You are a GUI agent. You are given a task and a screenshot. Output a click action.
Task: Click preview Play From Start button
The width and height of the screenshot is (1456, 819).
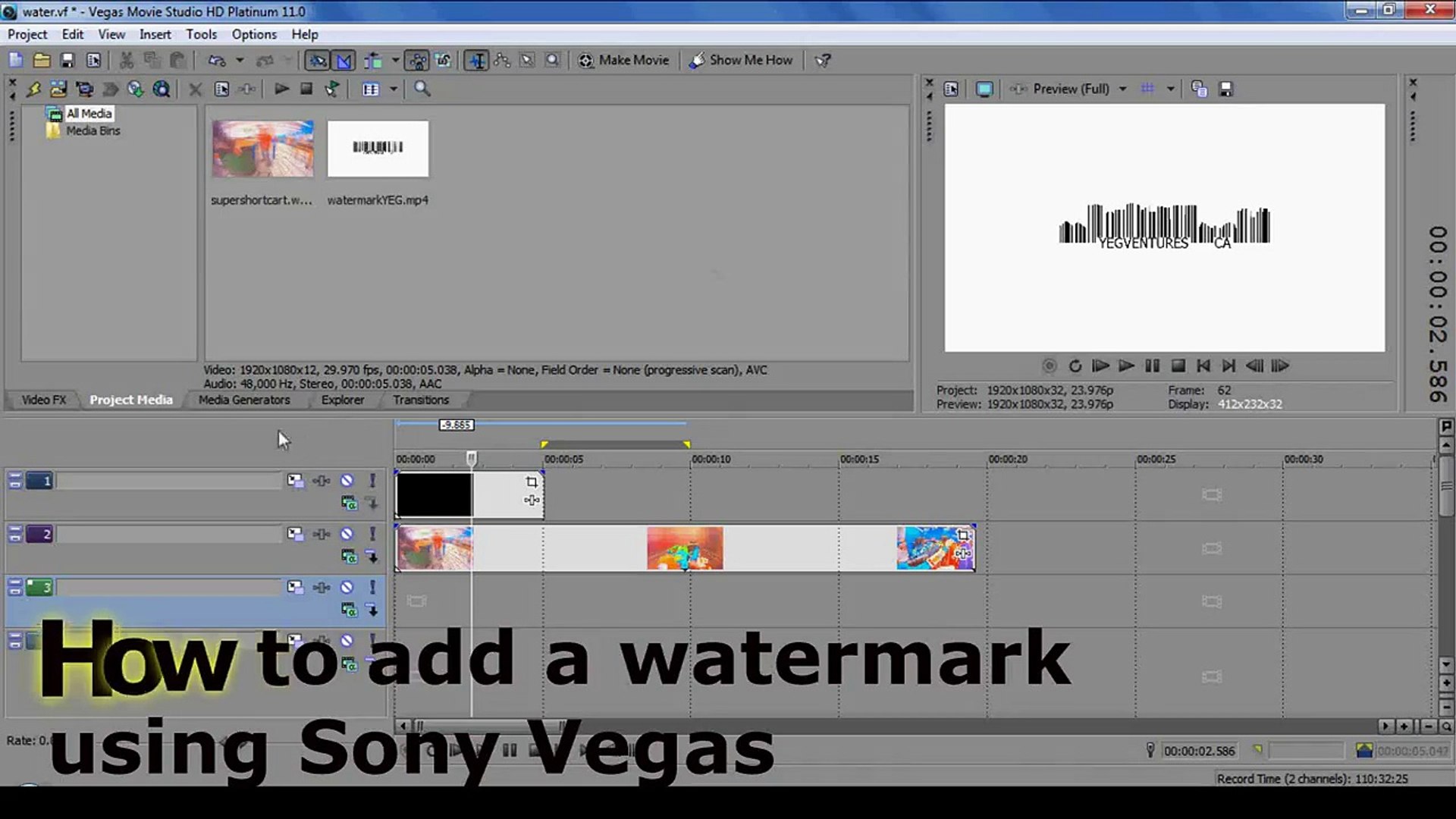point(1100,366)
